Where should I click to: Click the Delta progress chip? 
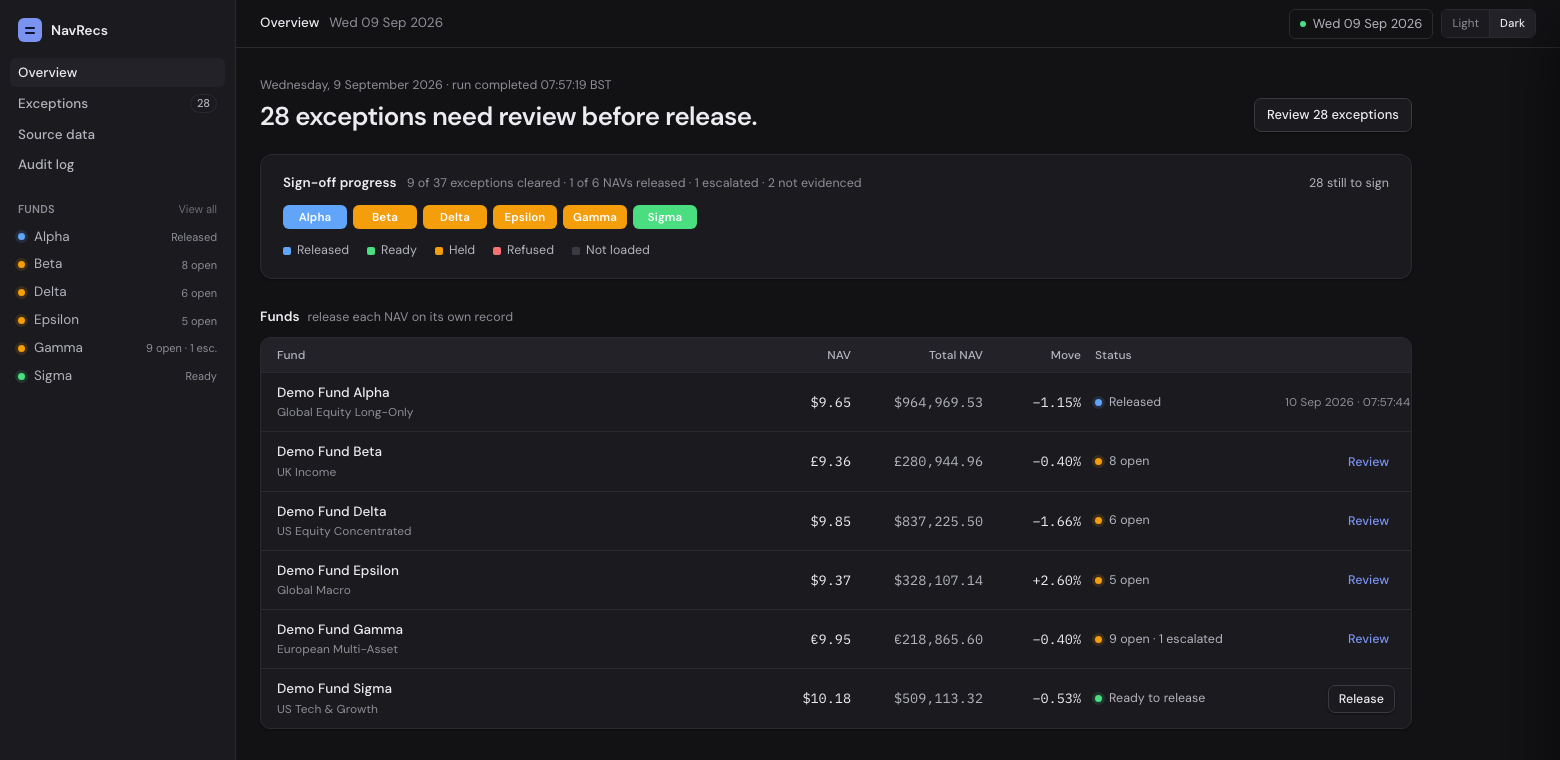pyautogui.click(x=455, y=217)
